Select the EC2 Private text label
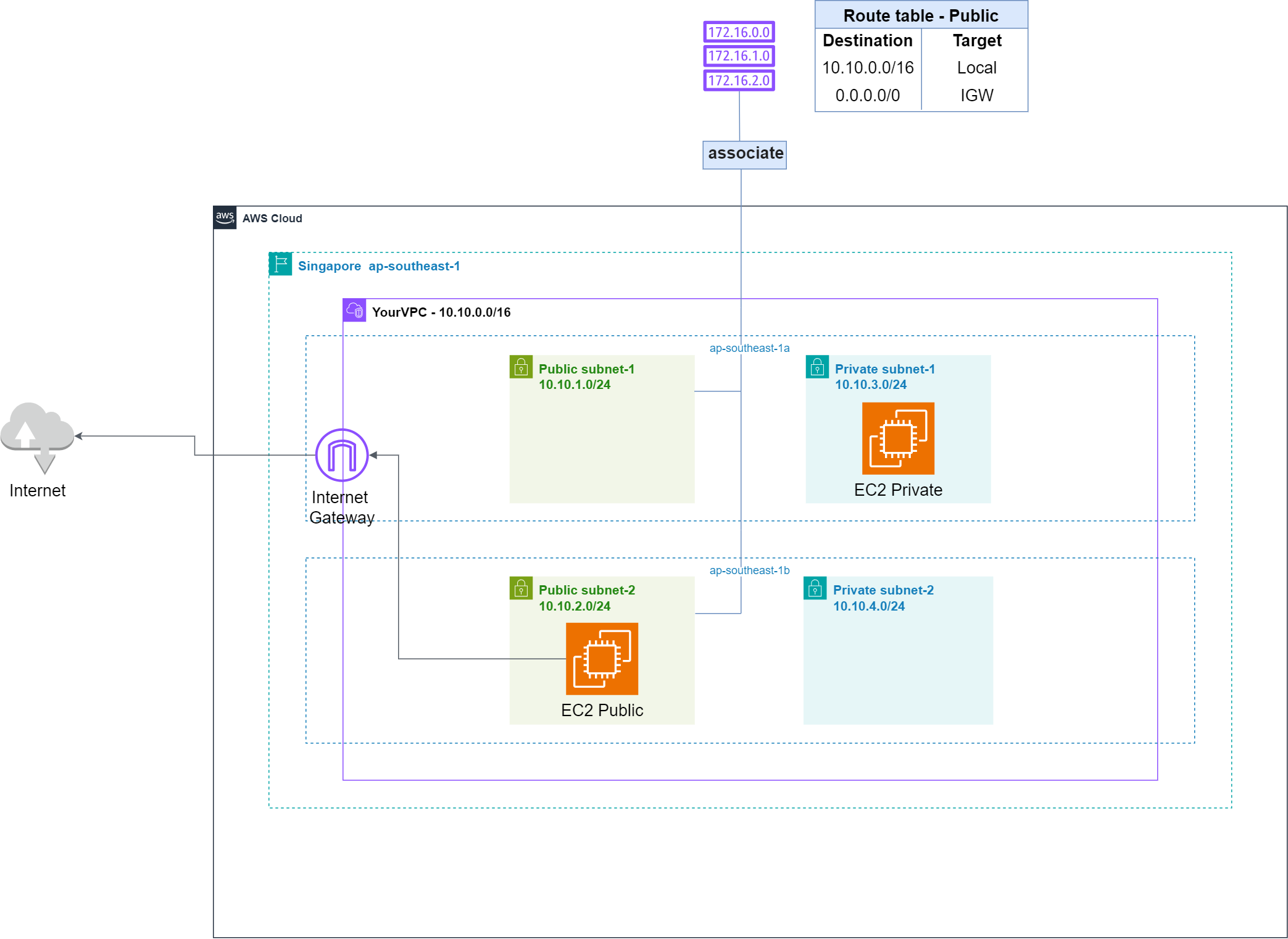 pyautogui.click(x=898, y=490)
